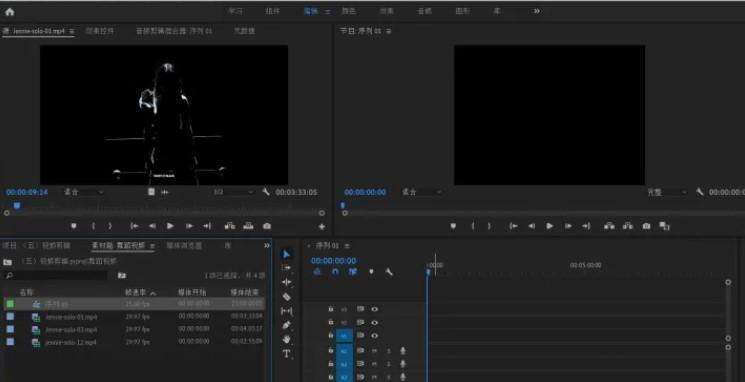The height and width of the screenshot is (382, 745).
Task: Open Program monitor wrench settings
Action: [x=700, y=192]
